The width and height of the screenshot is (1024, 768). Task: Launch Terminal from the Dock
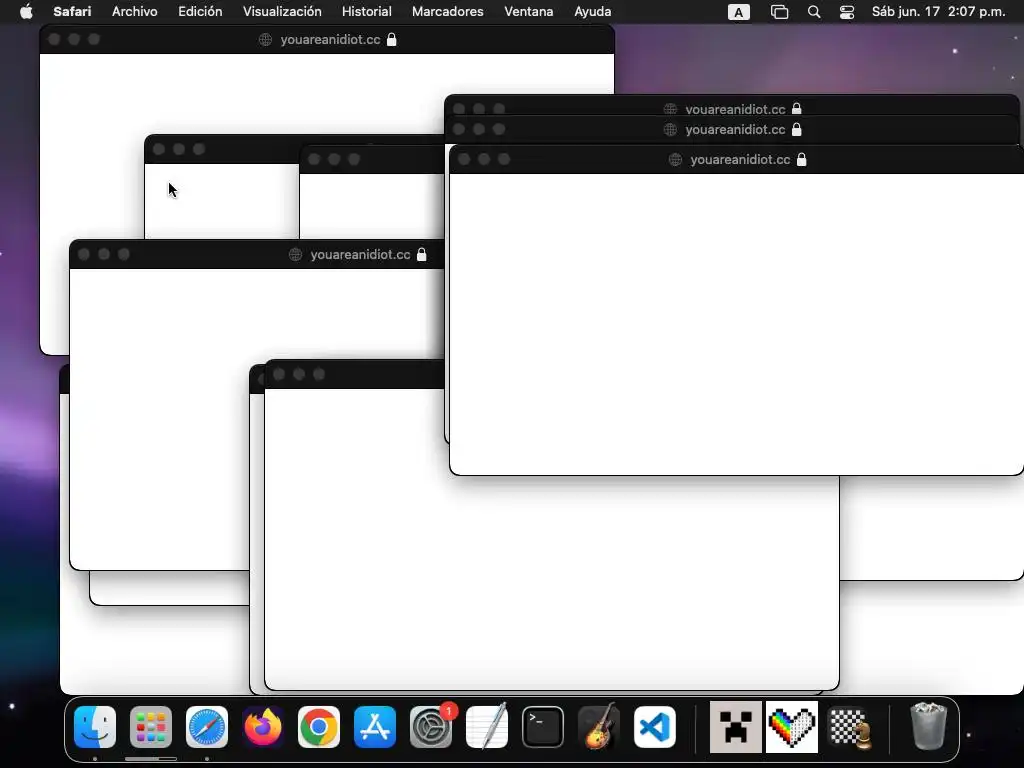click(543, 727)
